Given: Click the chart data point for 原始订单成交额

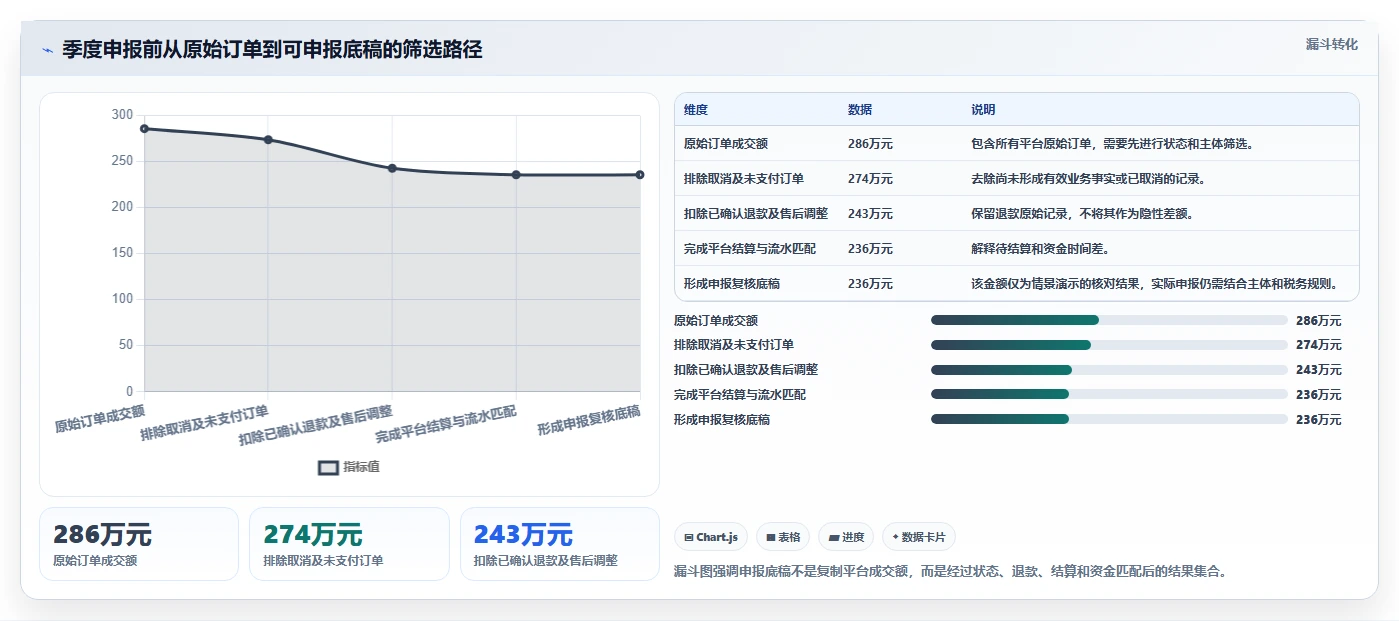Looking at the screenshot, I should 144,129.
